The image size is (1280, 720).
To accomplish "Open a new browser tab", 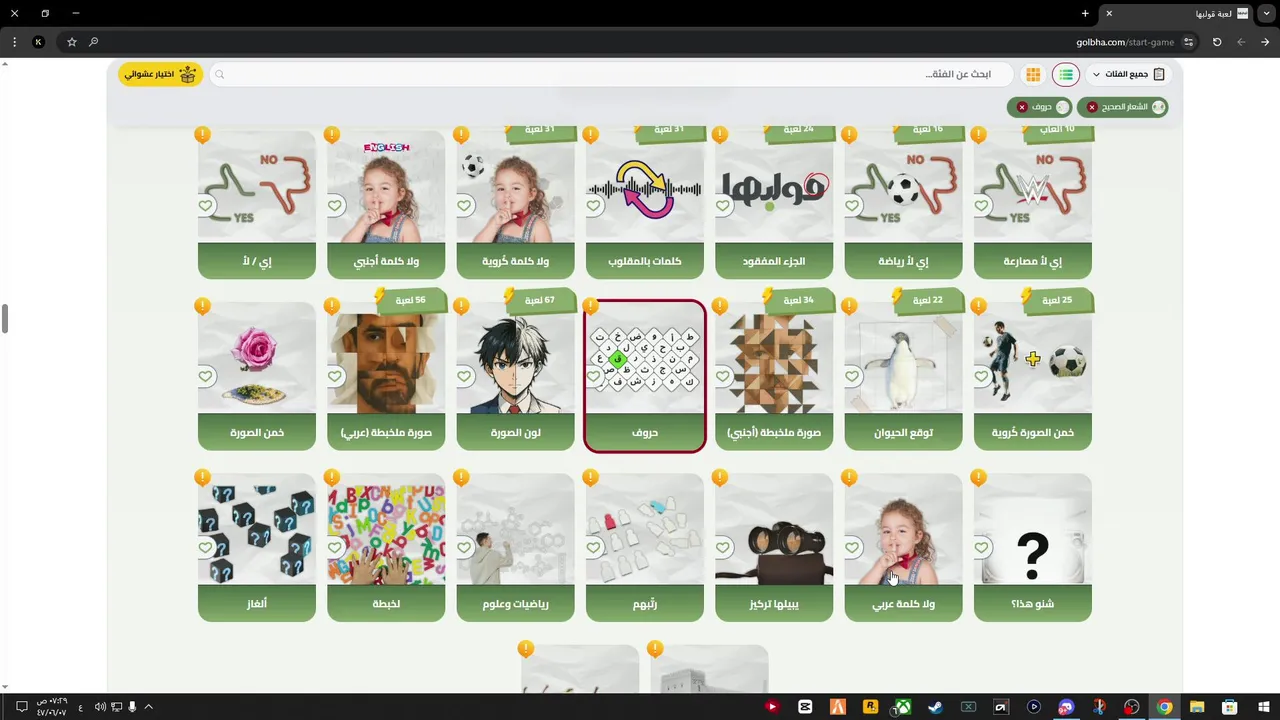I will (x=1085, y=13).
